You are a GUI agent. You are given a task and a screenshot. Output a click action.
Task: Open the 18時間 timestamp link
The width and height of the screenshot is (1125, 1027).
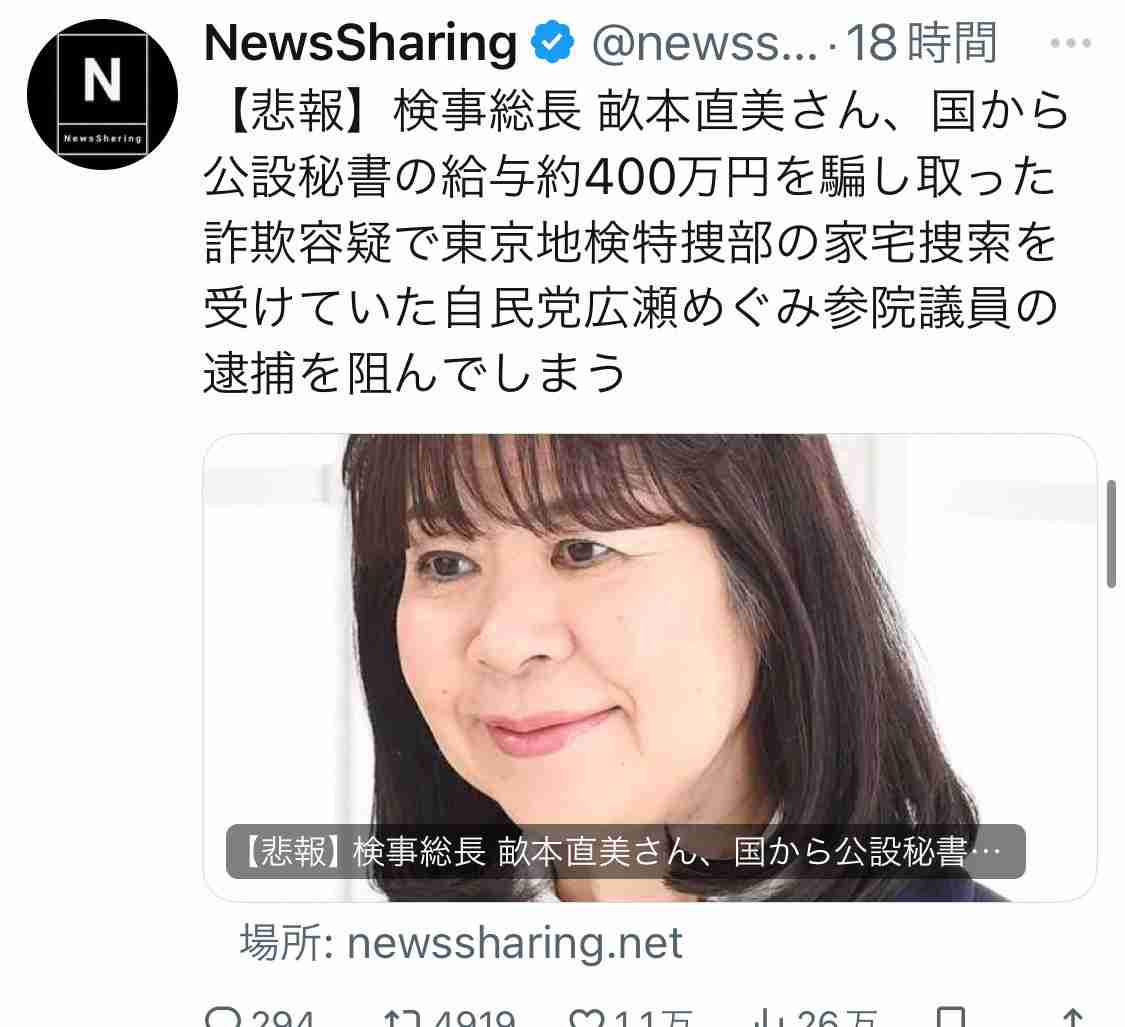coord(921,42)
